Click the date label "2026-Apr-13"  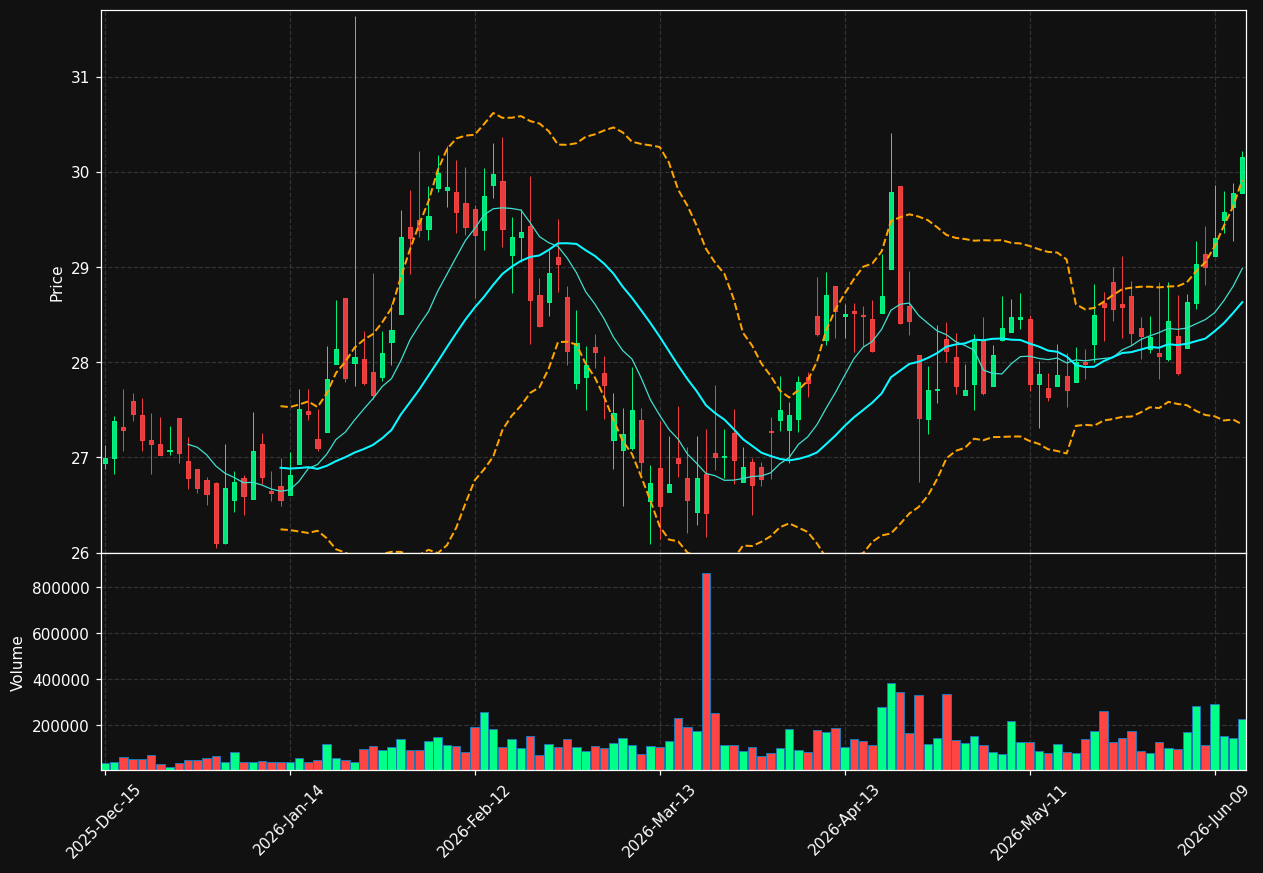[843, 821]
